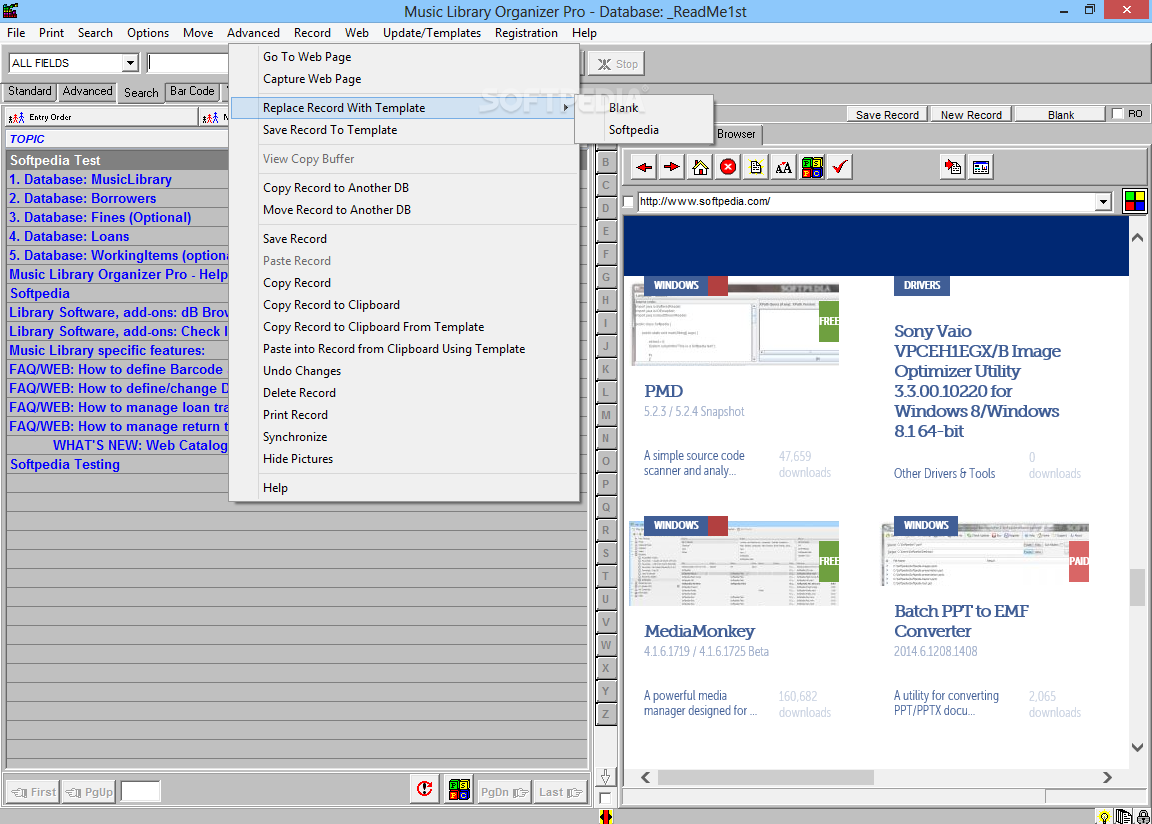1152x824 pixels.
Task: Choose Copy Record to Clipboard From Template
Action: pyautogui.click(x=373, y=327)
